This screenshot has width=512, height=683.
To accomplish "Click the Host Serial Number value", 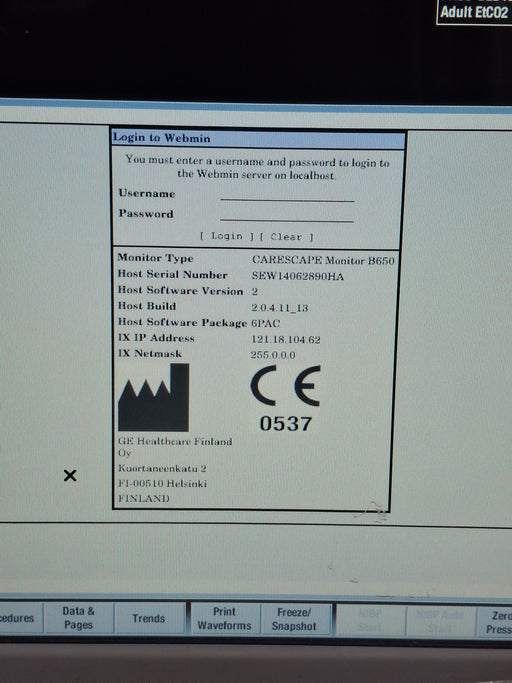I will pyautogui.click(x=298, y=276).
